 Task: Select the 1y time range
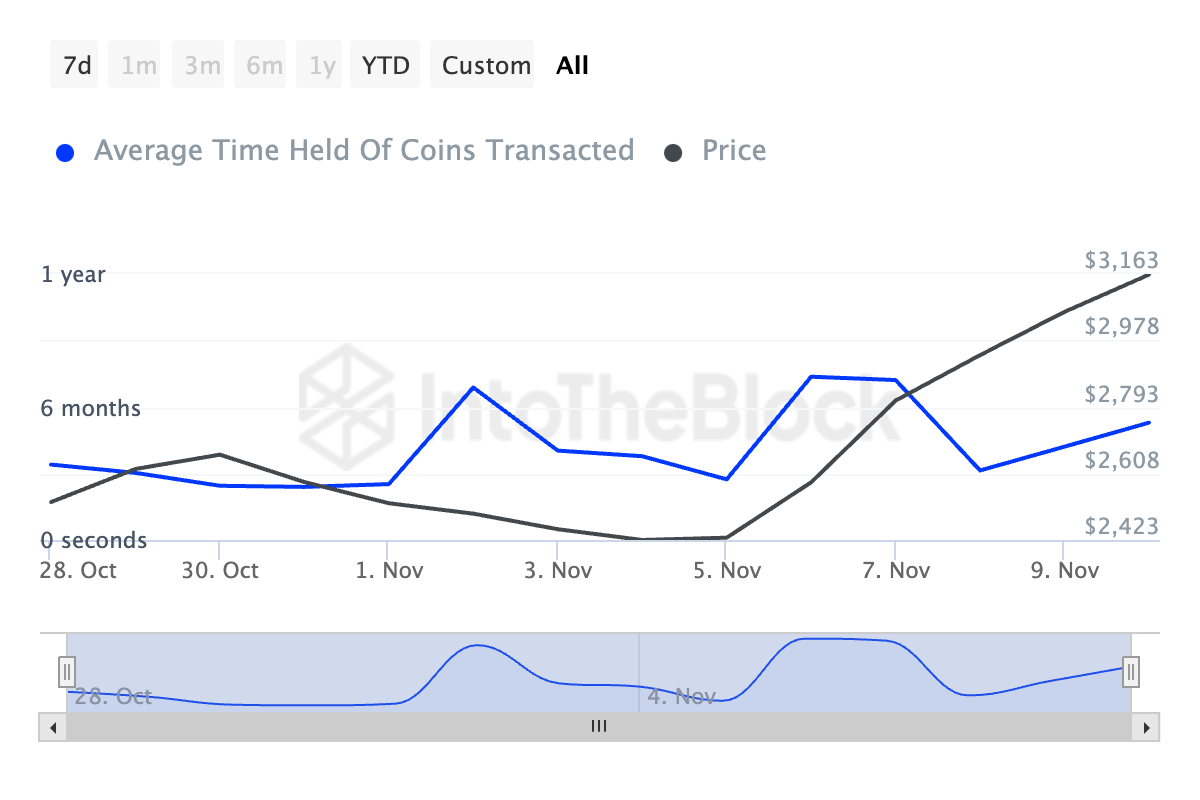(x=320, y=65)
